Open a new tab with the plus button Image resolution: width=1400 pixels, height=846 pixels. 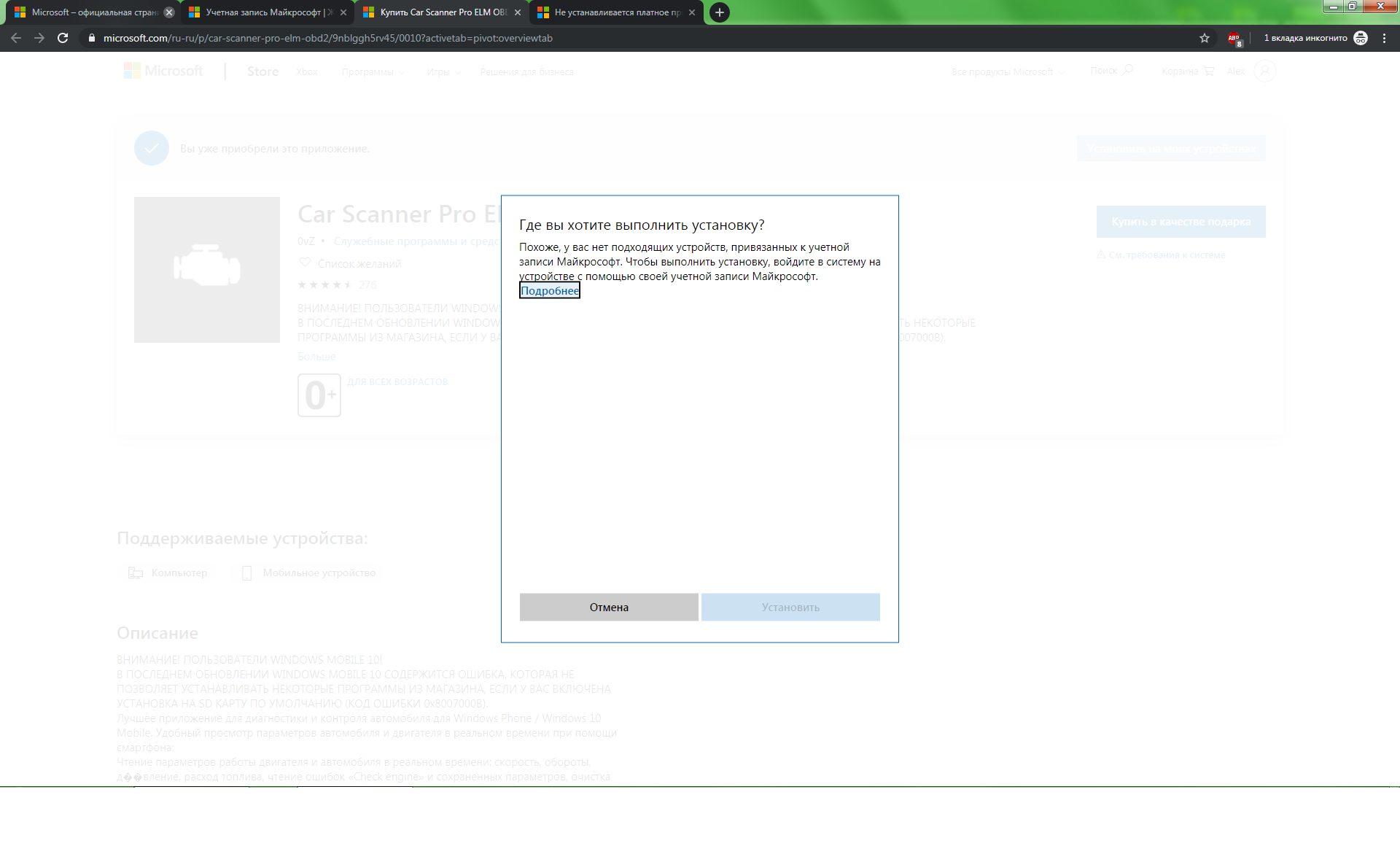pos(720,12)
